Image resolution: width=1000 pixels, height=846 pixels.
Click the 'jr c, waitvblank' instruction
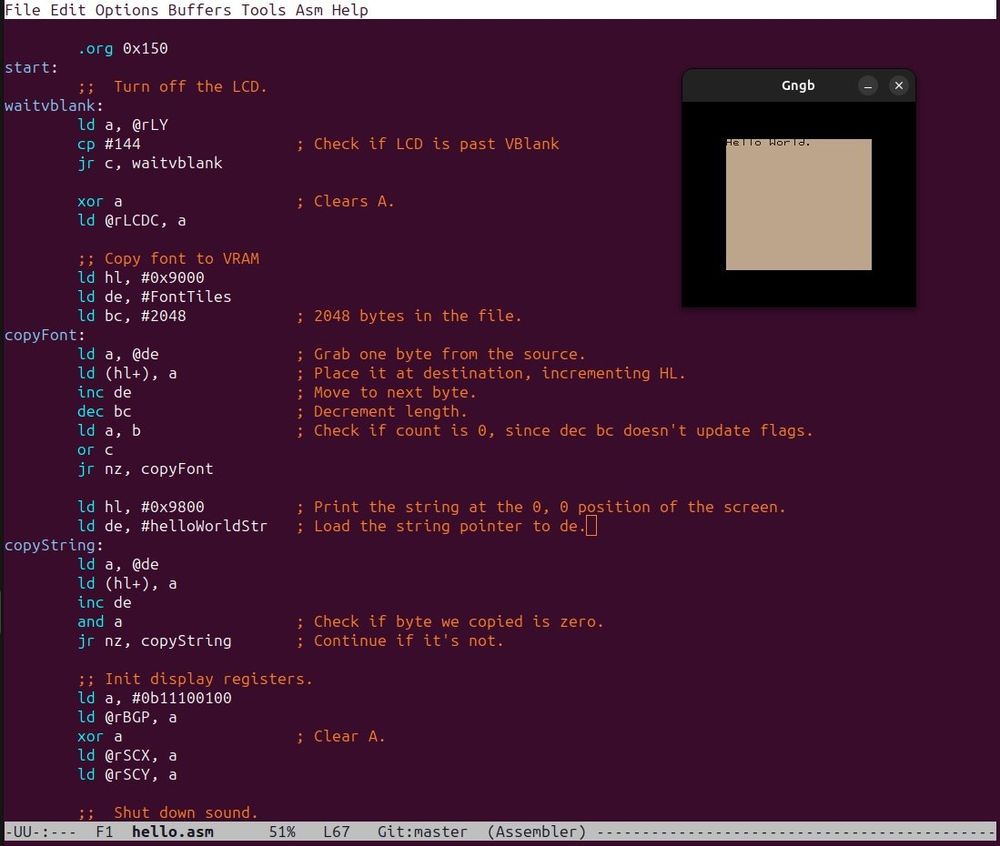[150, 163]
